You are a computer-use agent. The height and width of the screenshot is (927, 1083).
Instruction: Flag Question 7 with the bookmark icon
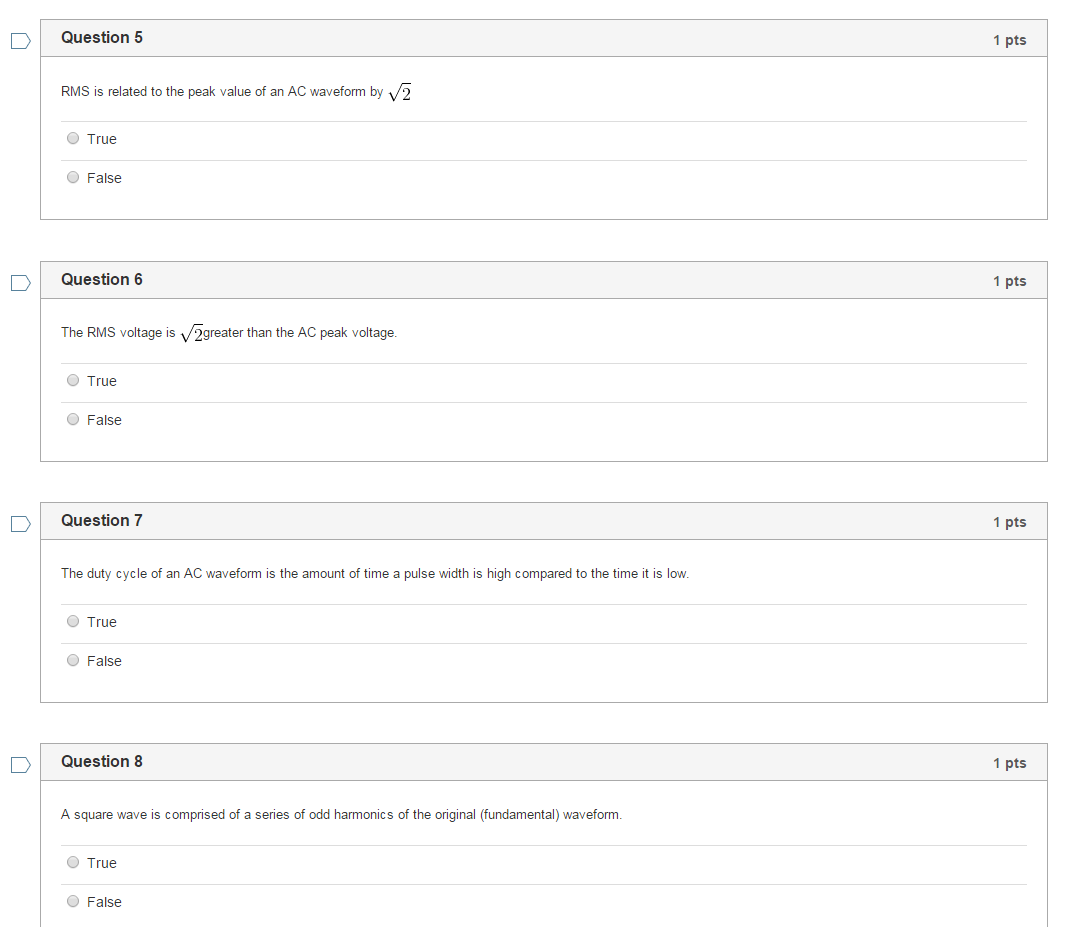pyautogui.click(x=21, y=524)
